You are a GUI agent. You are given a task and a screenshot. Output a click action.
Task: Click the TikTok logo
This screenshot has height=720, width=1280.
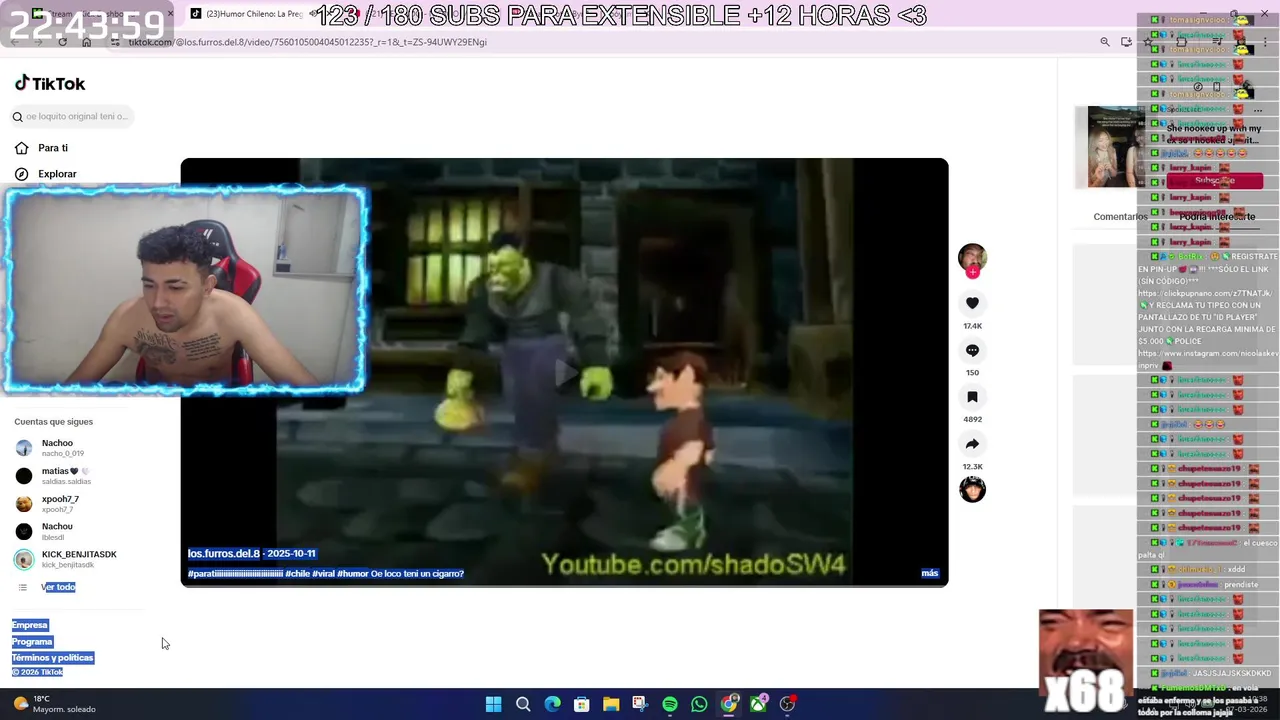(50, 84)
